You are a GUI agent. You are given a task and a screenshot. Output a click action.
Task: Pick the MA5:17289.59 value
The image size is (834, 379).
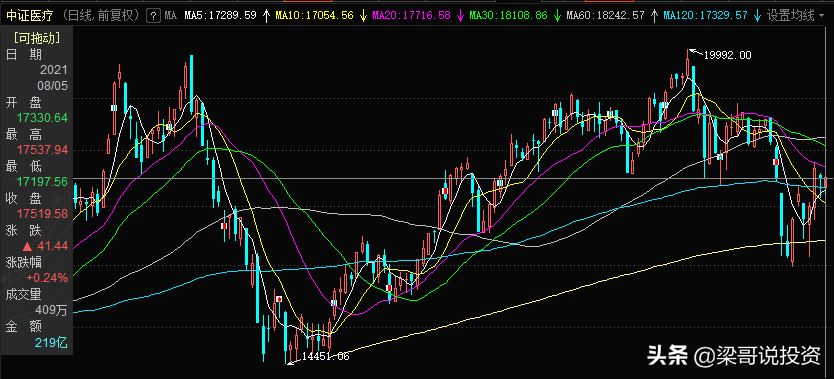pos(220,15)
